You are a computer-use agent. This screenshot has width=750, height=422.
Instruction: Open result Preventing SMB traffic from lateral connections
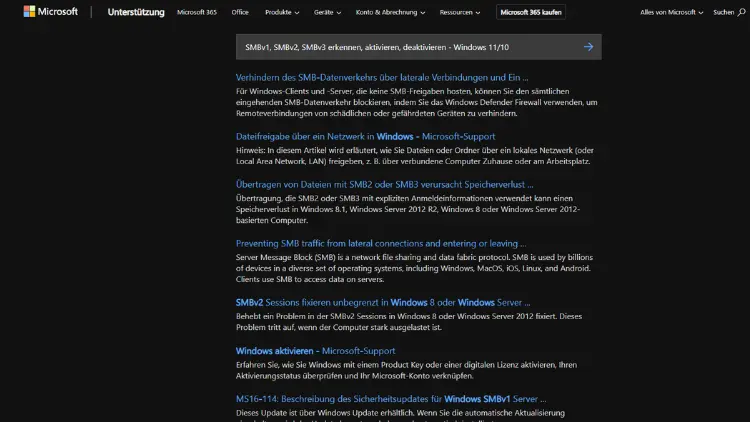[381, 244]
